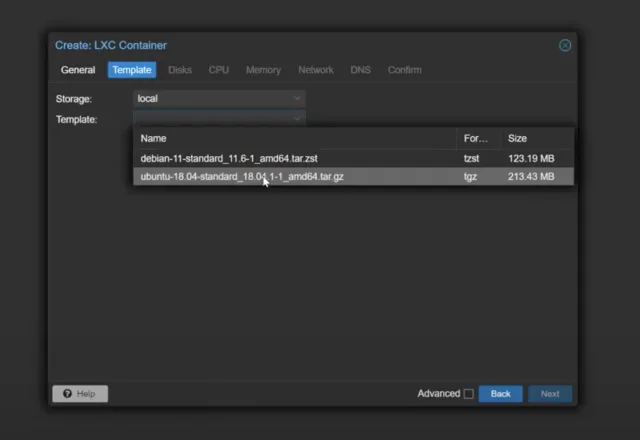Open the Disks tab
This screenshot has width=640, height=440.
(x=180, y=70)
